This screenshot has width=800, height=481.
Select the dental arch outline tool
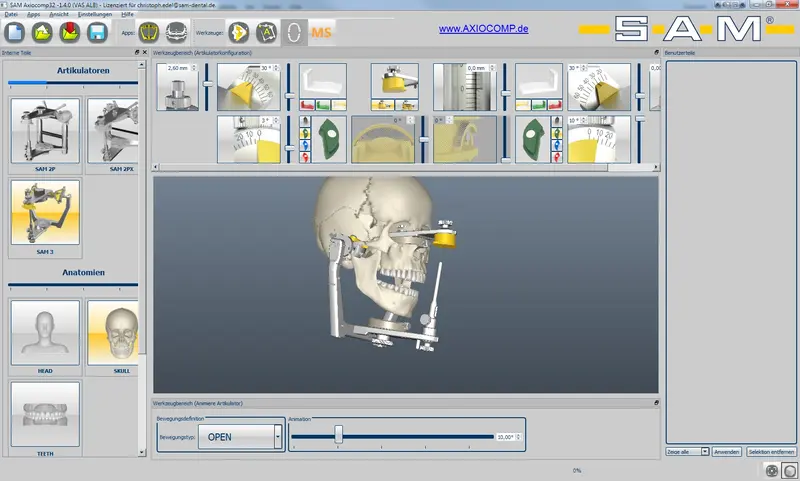point(294,33)
